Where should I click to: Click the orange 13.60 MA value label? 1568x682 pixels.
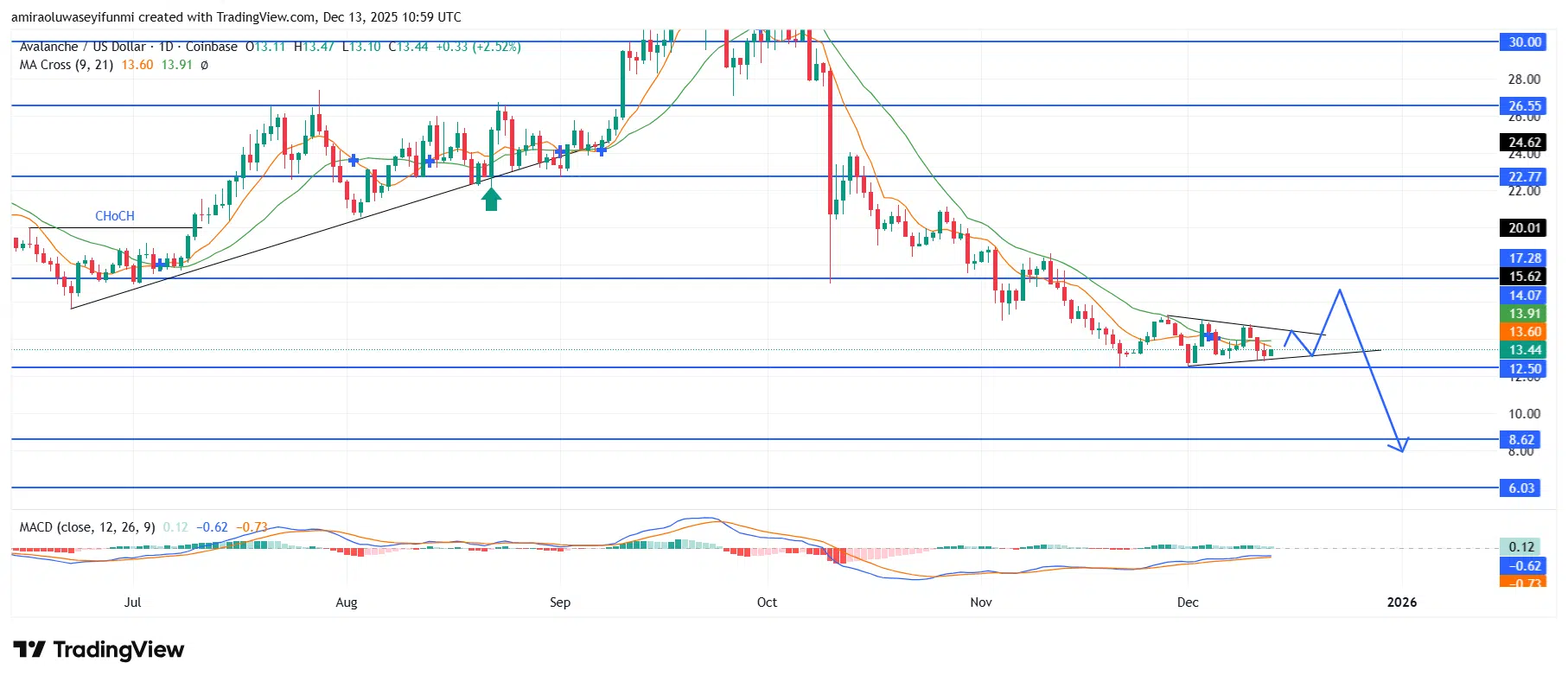1525,331
